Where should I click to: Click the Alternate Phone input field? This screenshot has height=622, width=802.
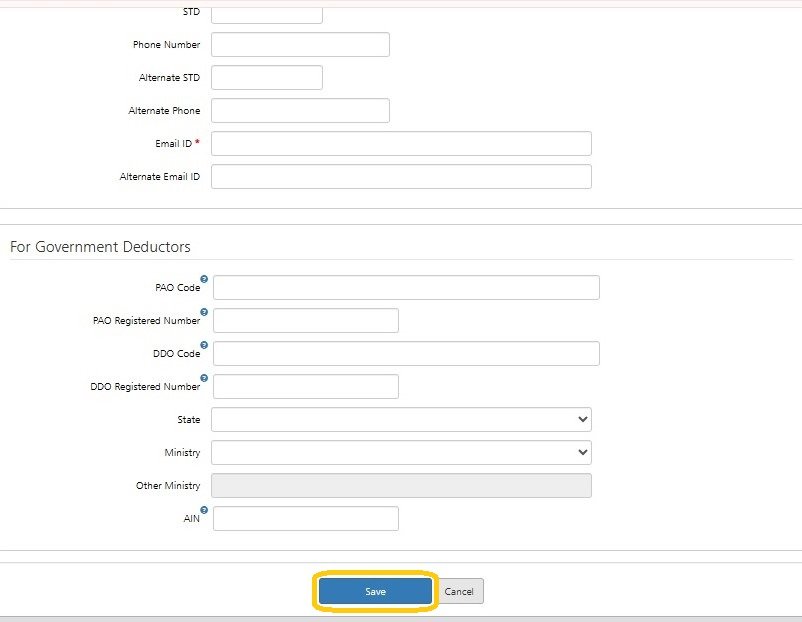coord(300,110)
